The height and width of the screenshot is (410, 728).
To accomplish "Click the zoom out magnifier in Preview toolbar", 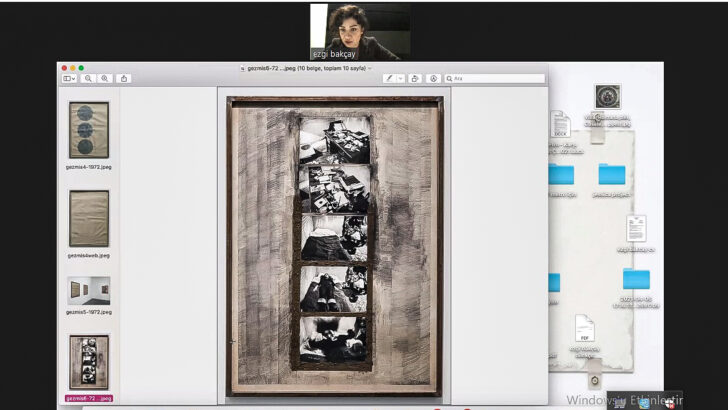I will tap(88, 78).
